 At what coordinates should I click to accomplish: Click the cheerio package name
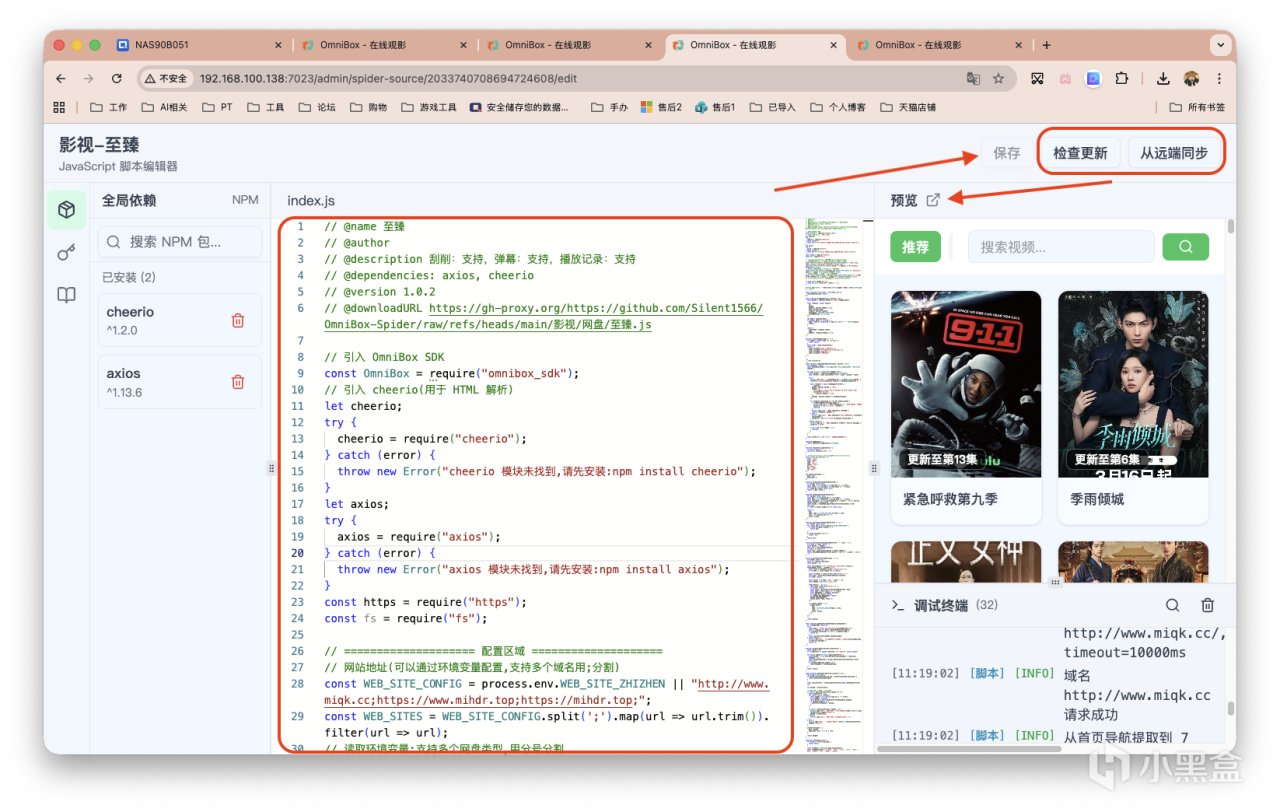[130, 312]
